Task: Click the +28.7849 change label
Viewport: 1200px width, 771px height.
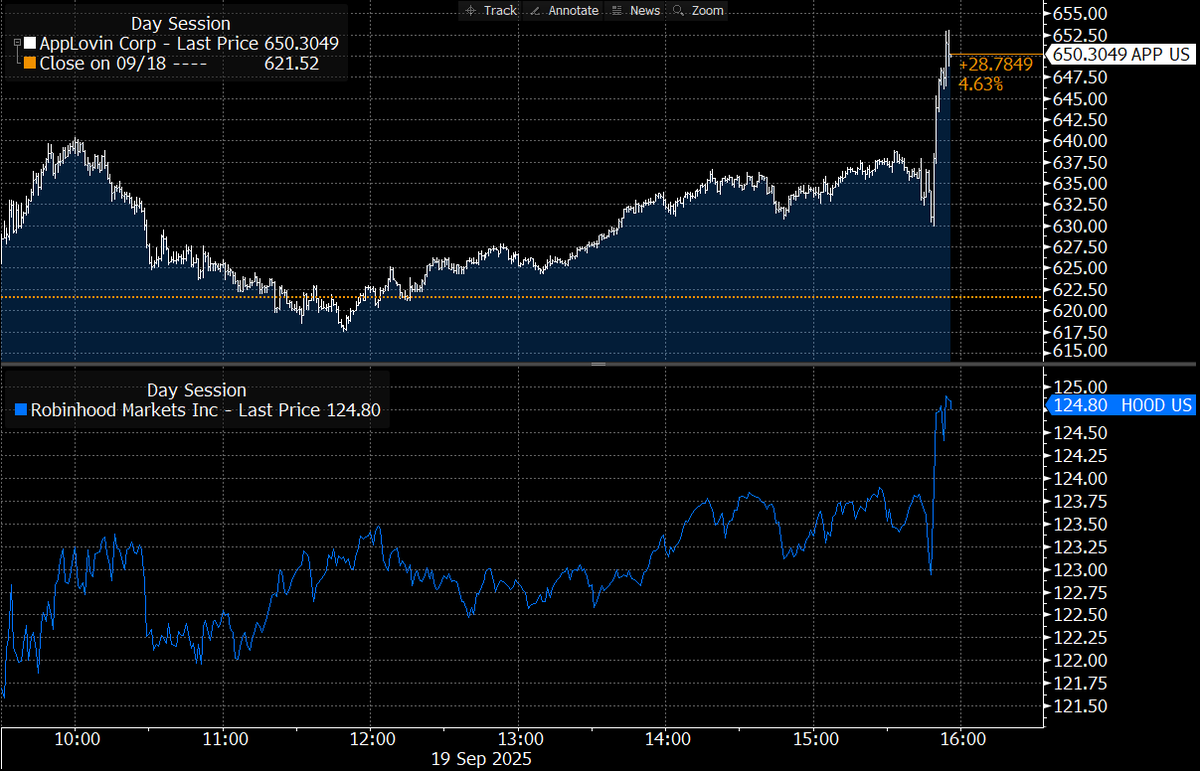Action: 996,65
